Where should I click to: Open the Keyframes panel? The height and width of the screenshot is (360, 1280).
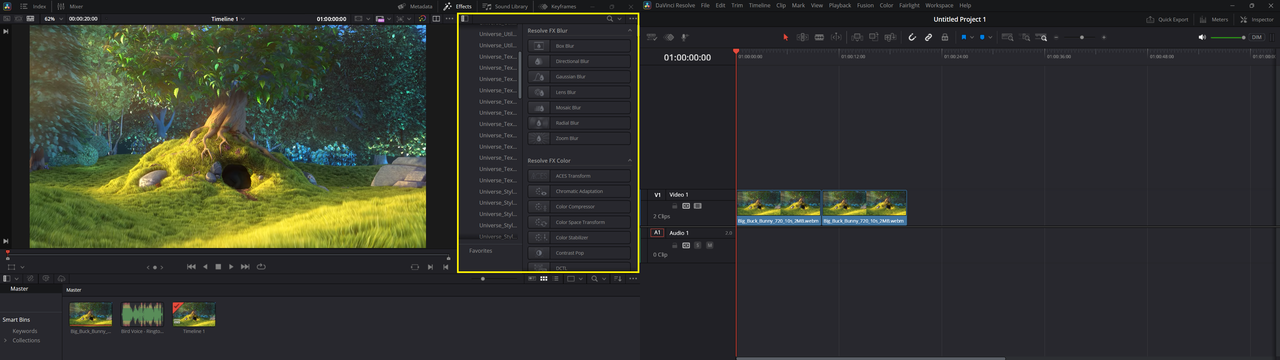[x=557, y=6]
